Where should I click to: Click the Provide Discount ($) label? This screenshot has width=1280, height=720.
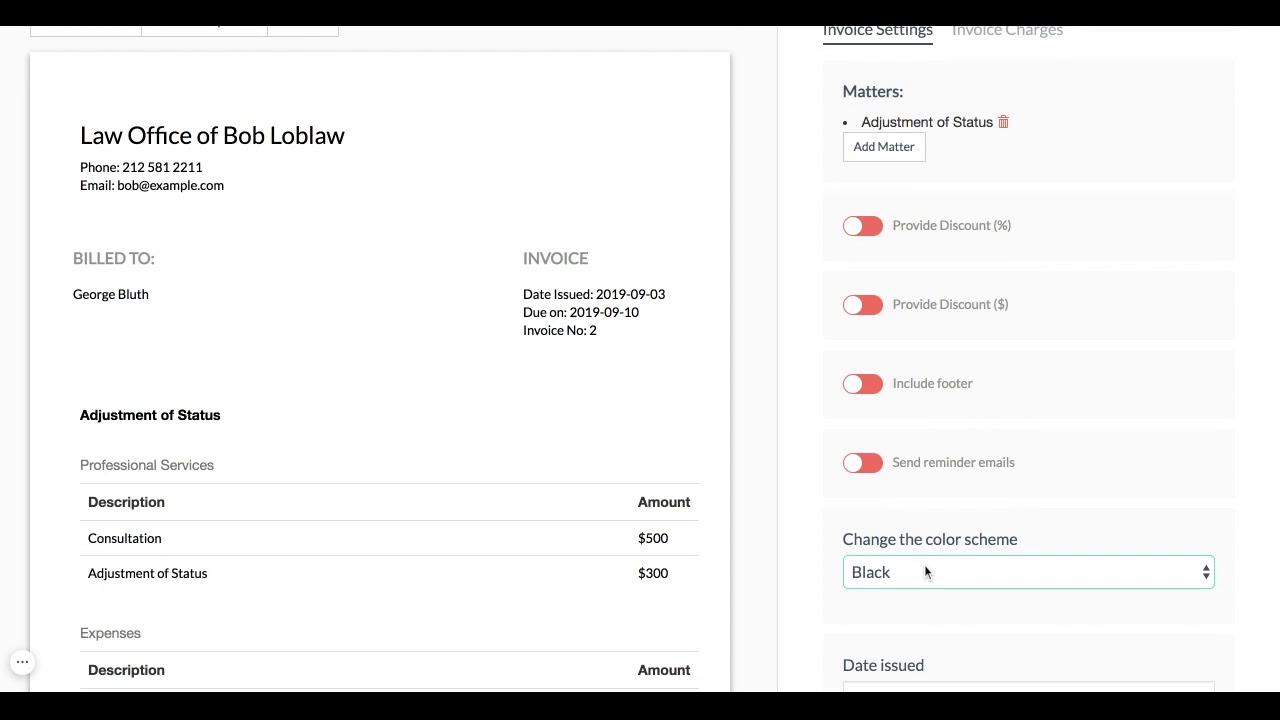951,304
